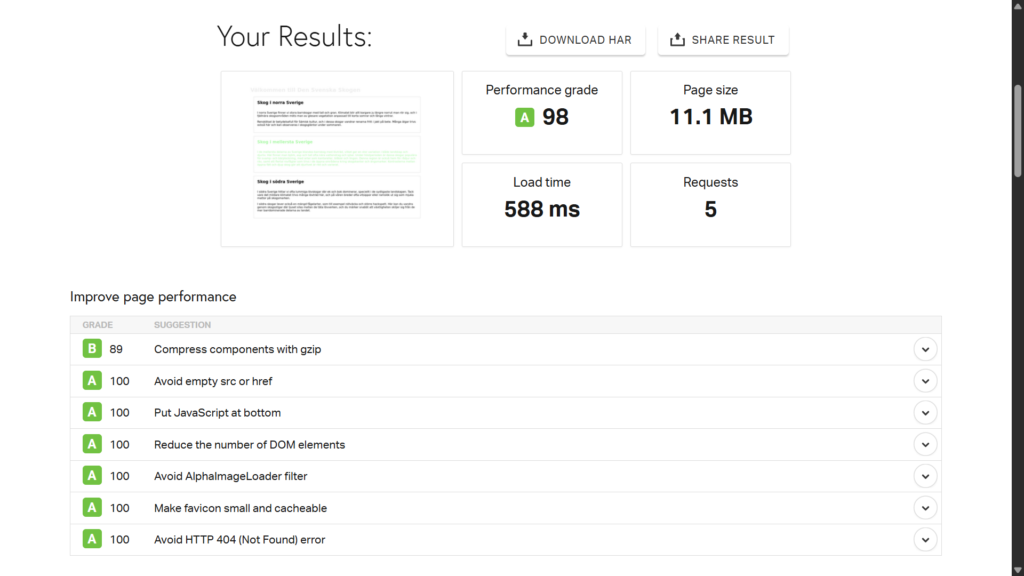Image resolution: width=1024 pixels, height=576 pixels.
Task: Click the SUGGESTION column header
Action: [182, 325]
